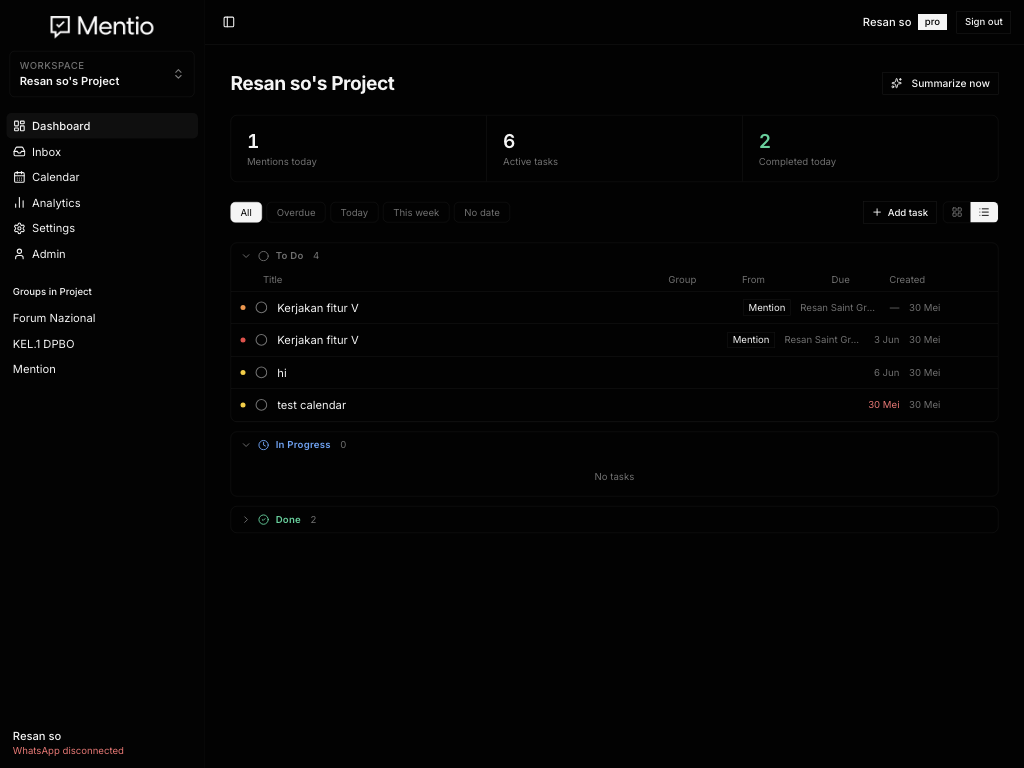
Task: Click the orange priority dot on first Kerjakan fitur V
Action: (x=243, y=308)
